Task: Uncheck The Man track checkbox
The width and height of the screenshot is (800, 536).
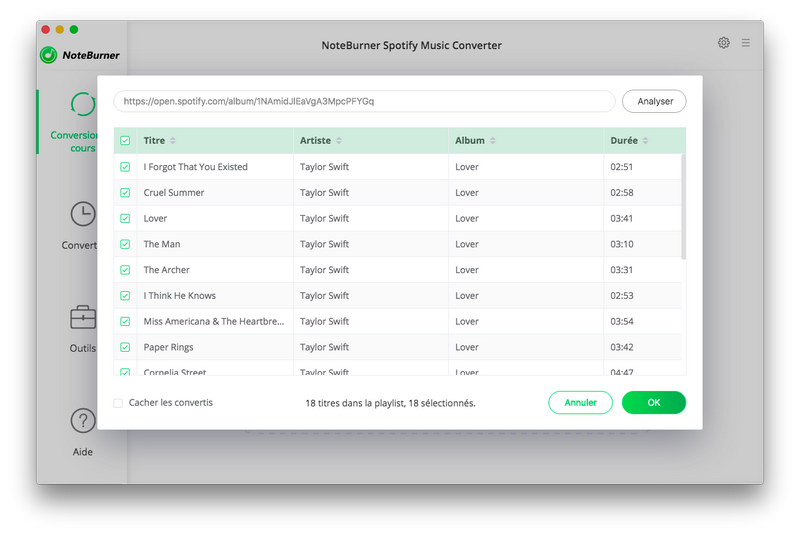Action: 125,244
